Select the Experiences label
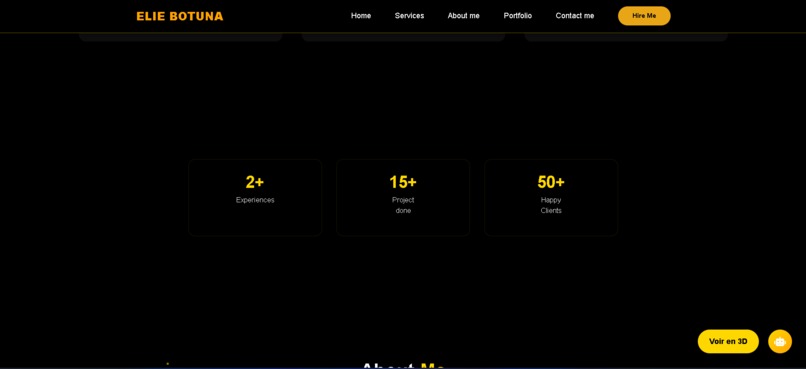 tap(255, 200)
